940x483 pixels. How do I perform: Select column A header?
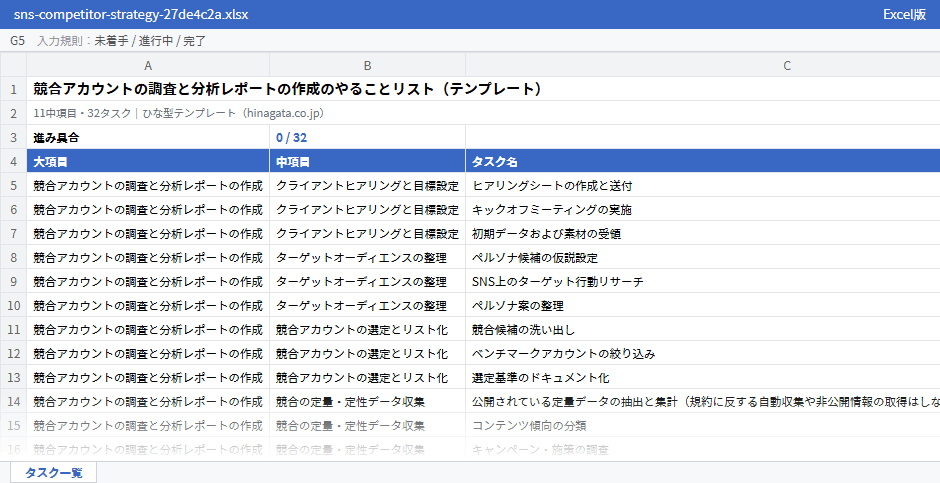(148, 65)
